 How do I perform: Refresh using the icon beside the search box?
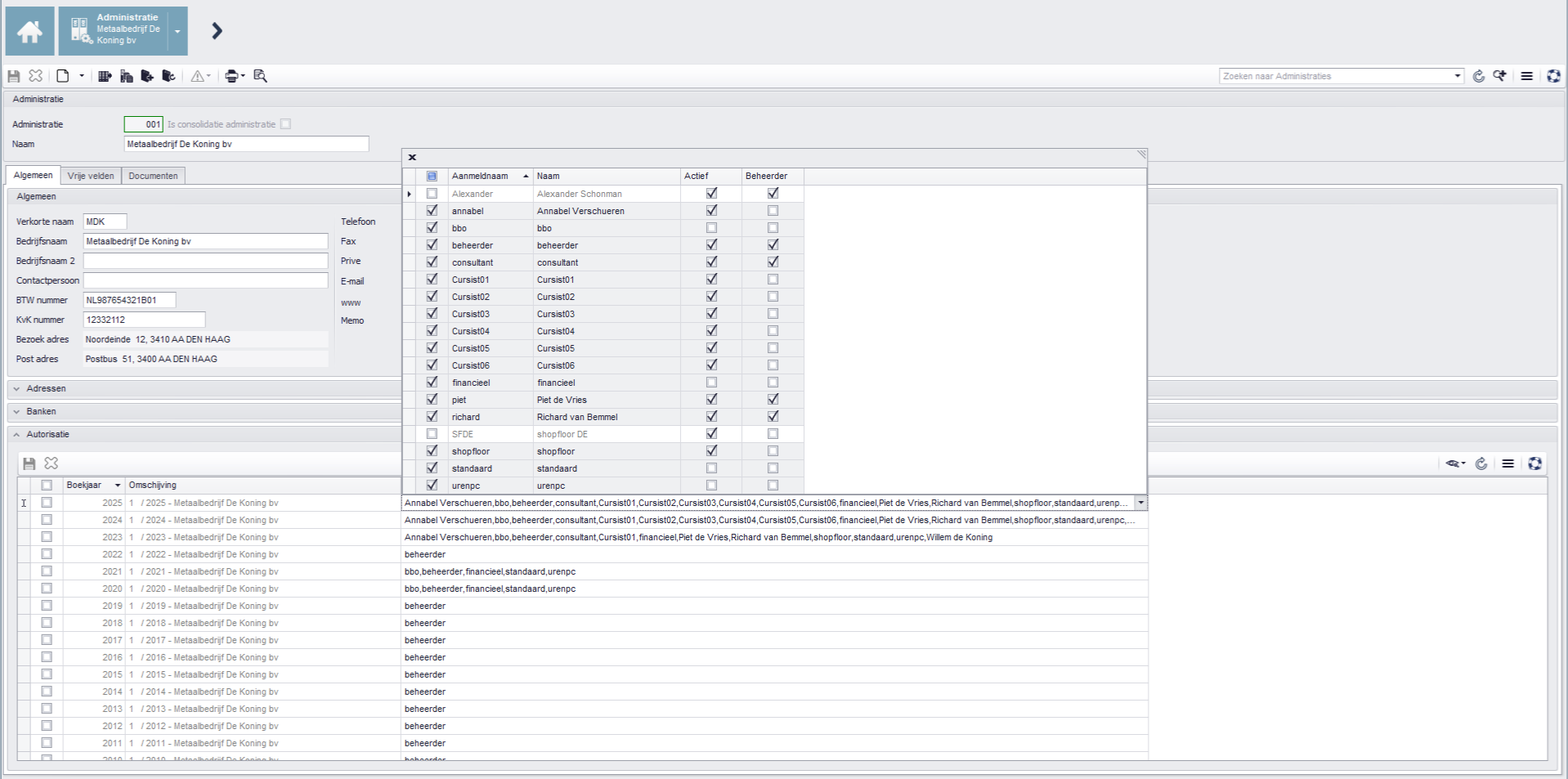point(1478,76)
